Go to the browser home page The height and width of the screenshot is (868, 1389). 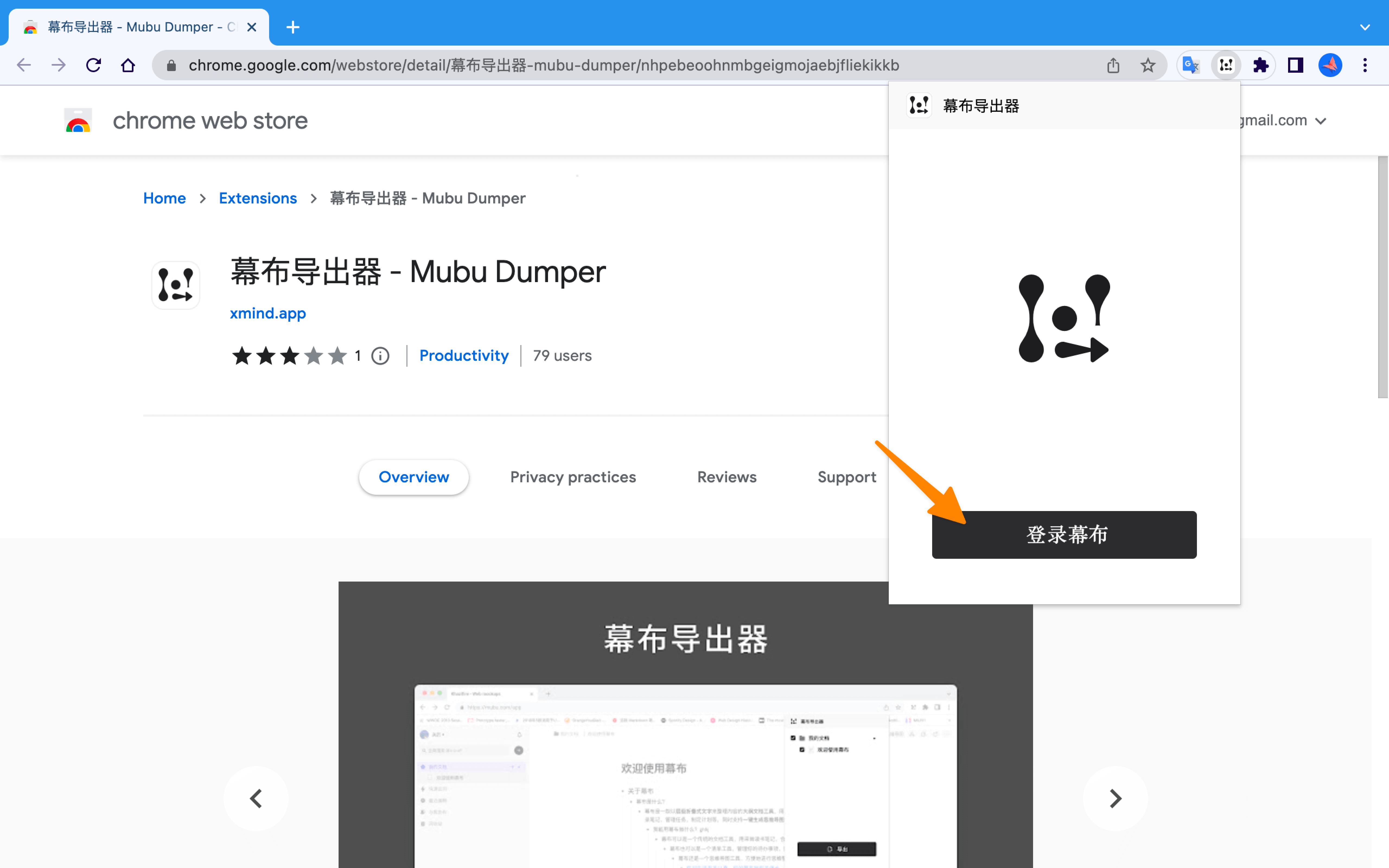(x=128, y=65)
